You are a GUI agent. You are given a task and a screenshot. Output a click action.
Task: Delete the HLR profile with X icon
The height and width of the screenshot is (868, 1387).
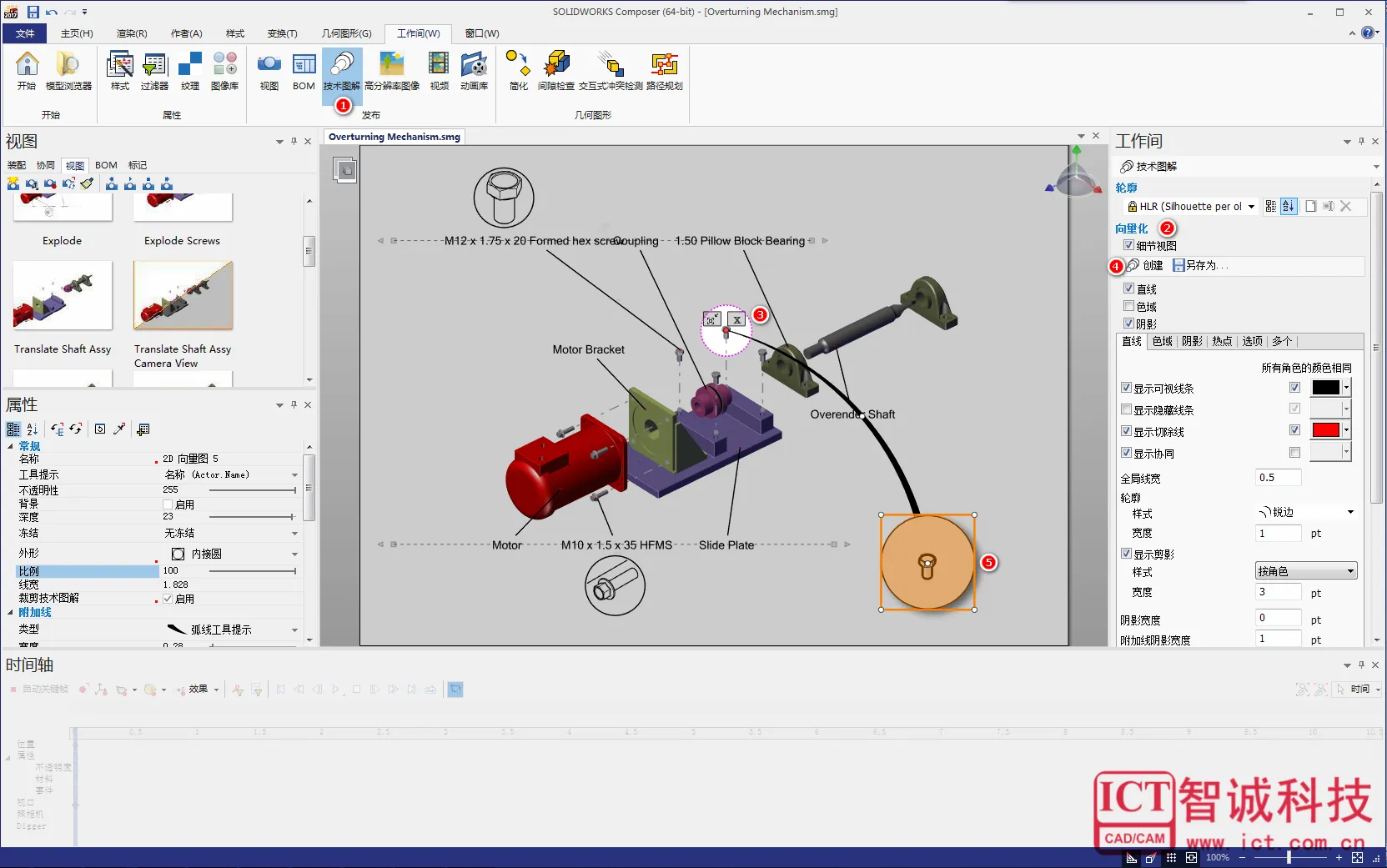point(1345,206)
